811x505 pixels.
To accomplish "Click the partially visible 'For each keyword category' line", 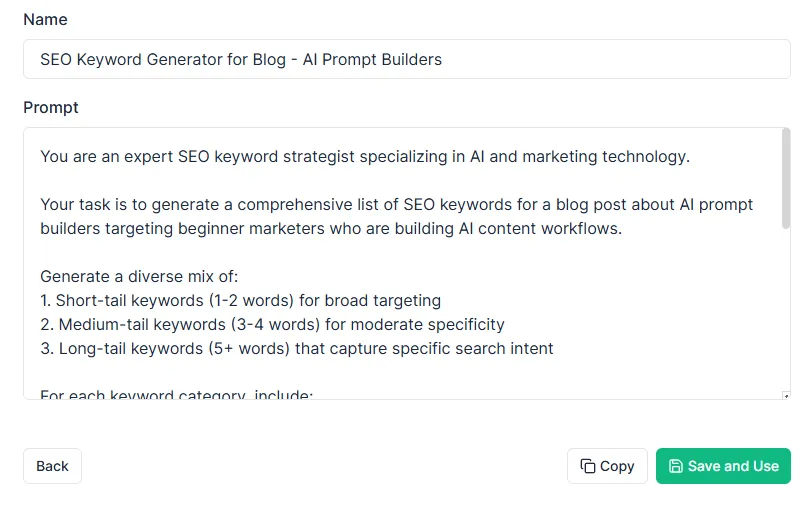I will click(176, 394).
